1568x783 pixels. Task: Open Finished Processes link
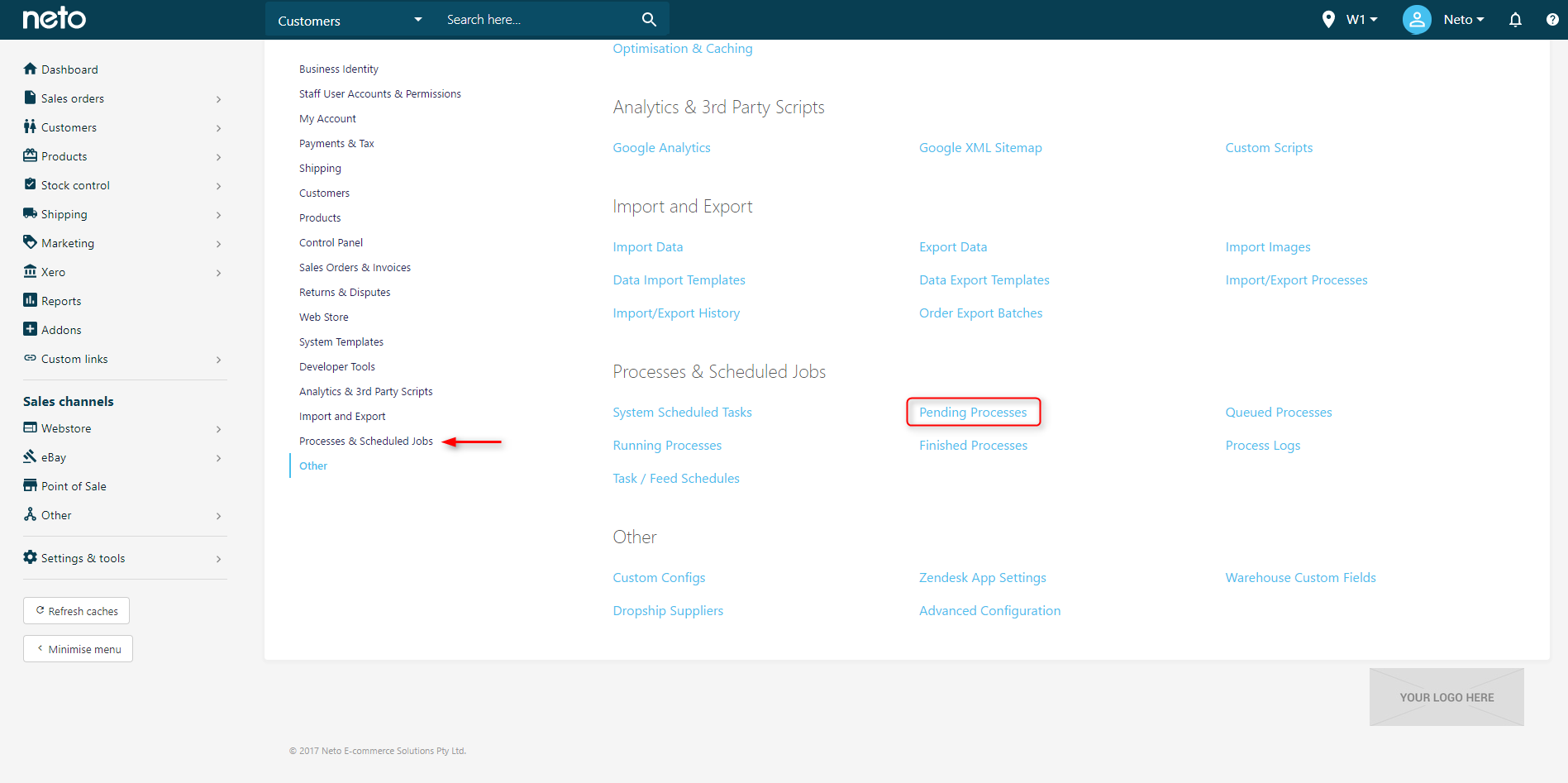[x=973, y=445]
